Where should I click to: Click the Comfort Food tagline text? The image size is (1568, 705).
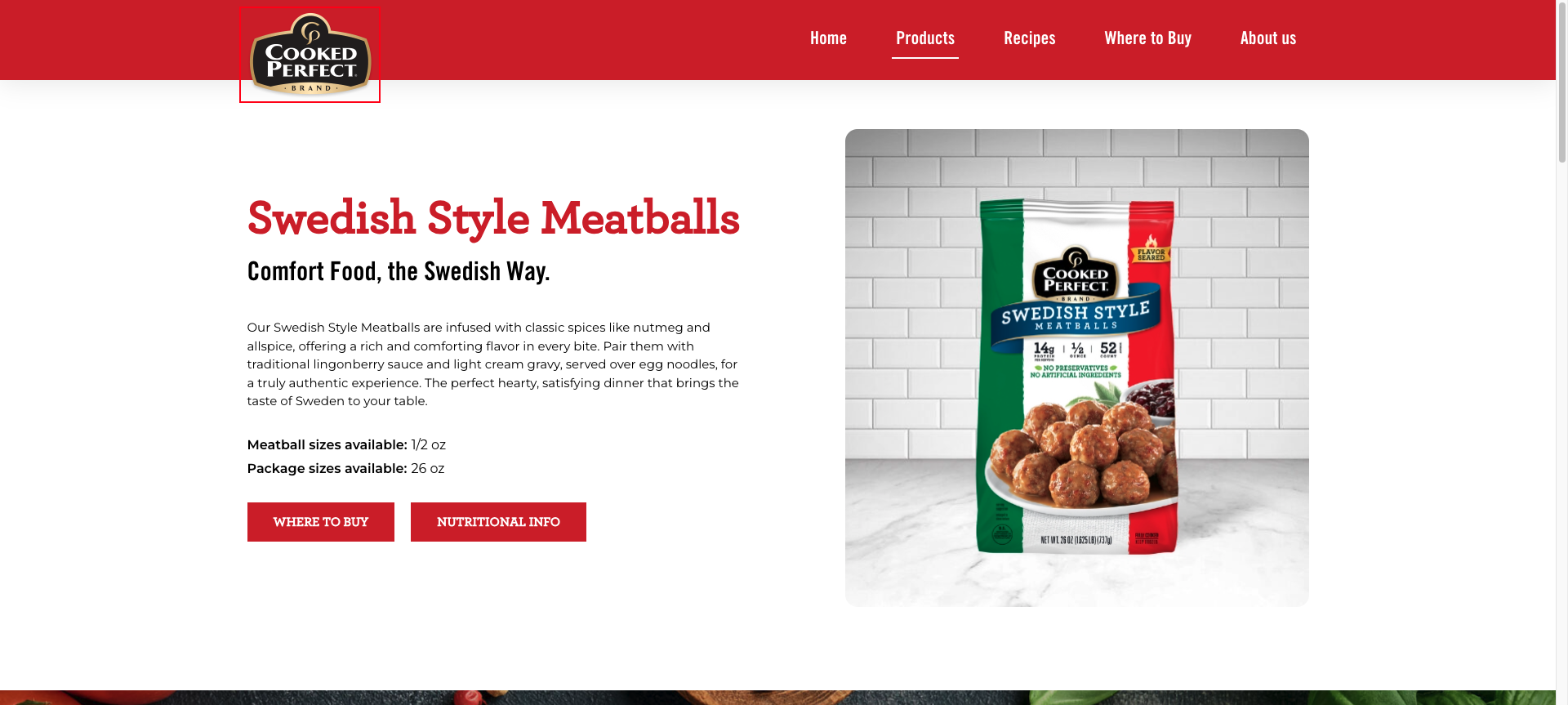click(399, 271)
